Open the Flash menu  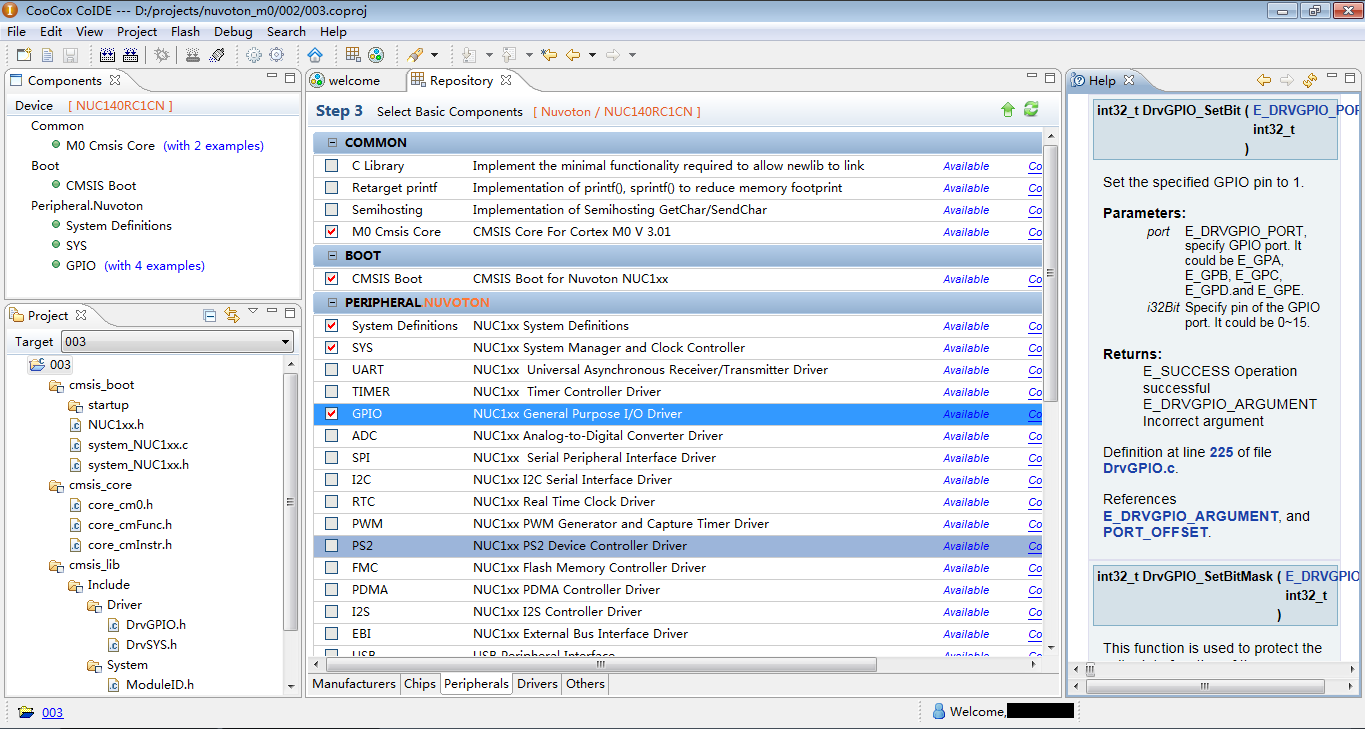pyautogui.click(x=185, y=31)
